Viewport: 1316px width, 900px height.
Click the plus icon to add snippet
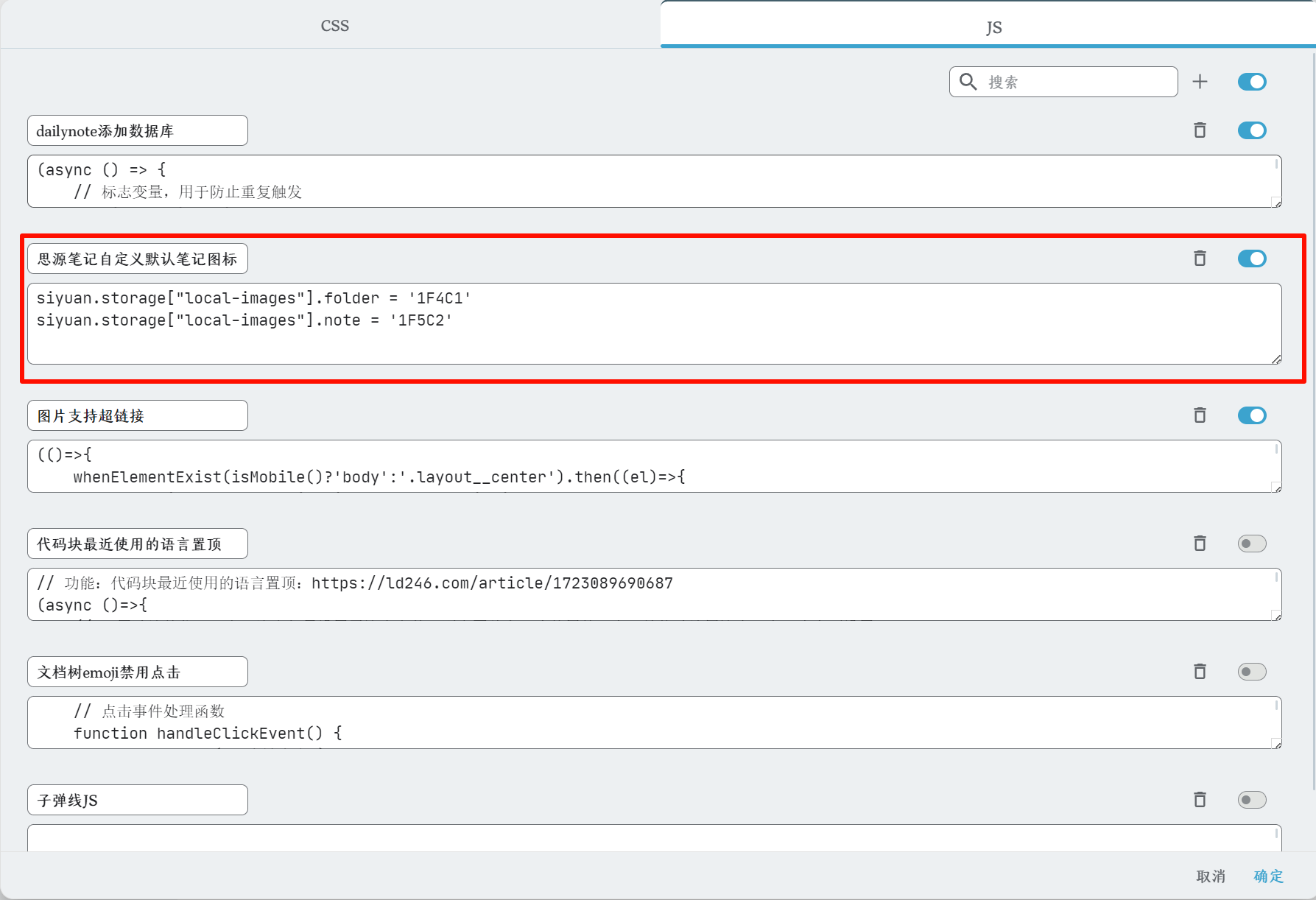(x=1200, y=82)
